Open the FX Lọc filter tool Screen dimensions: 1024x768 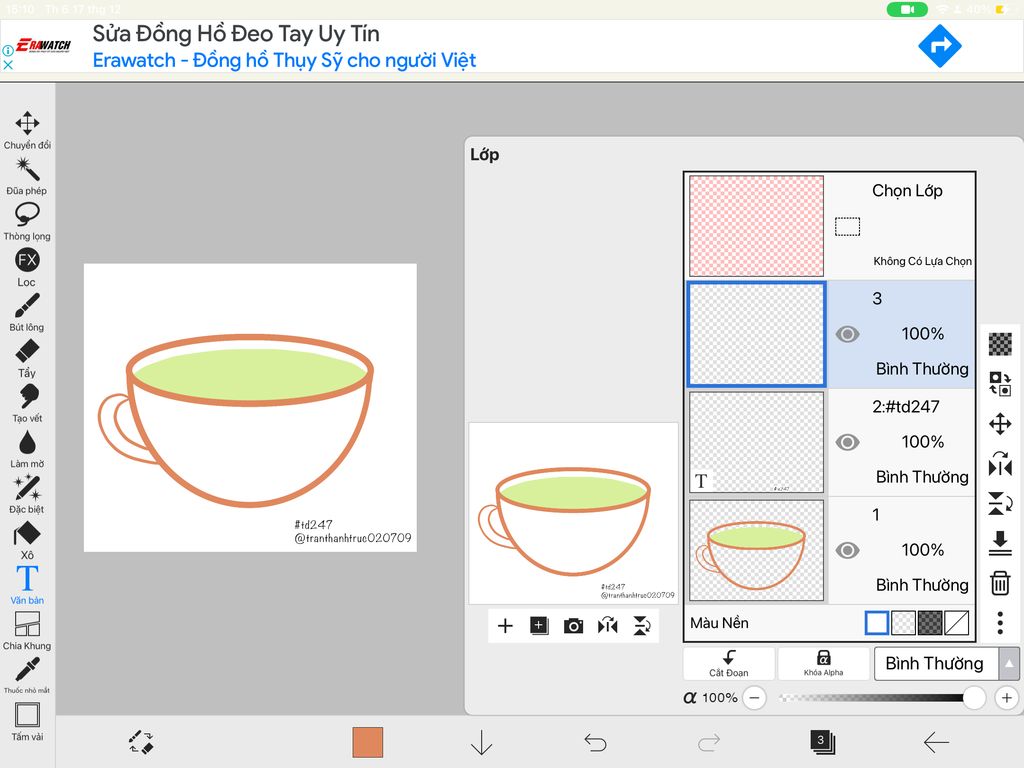coord(27,267)
